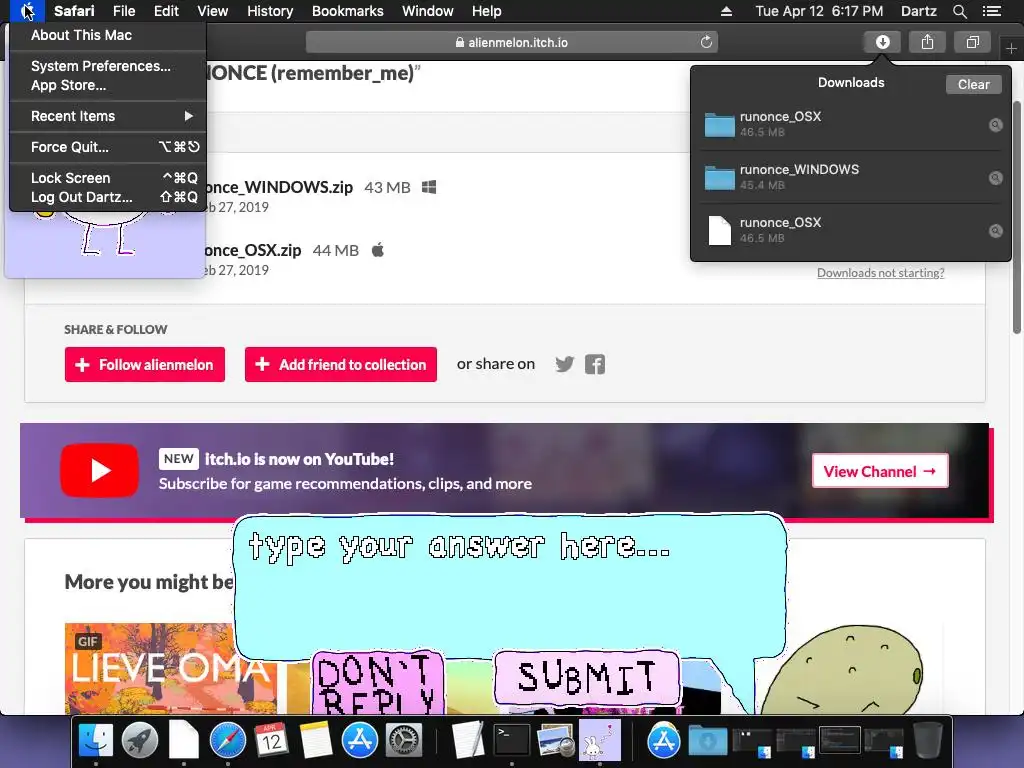Open the Share icon in Safari toolbar
Screen dimensions: 1024x768
pyautogui.click(x=927, y=42)
